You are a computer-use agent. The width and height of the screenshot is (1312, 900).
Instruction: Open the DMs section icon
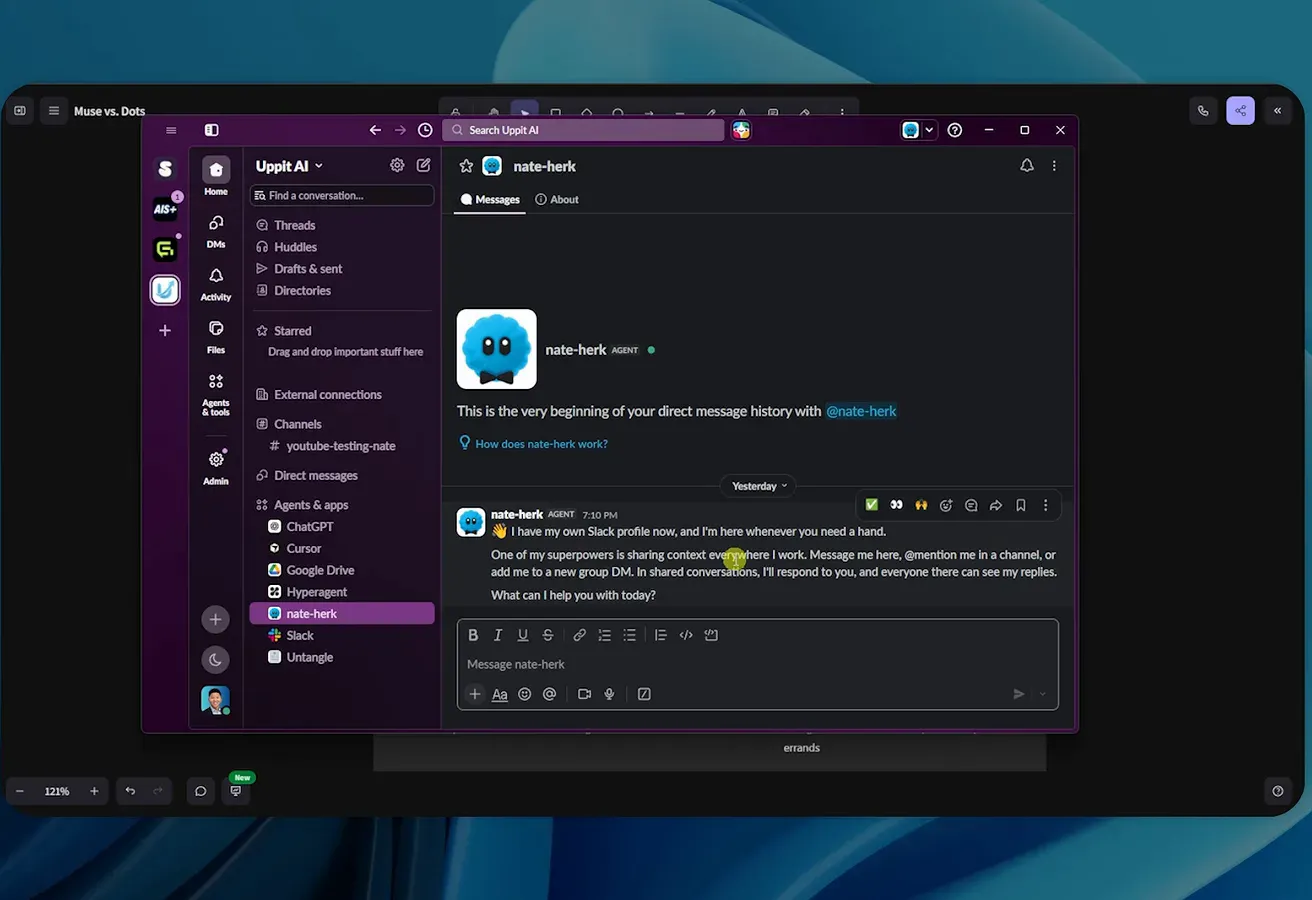216,224
